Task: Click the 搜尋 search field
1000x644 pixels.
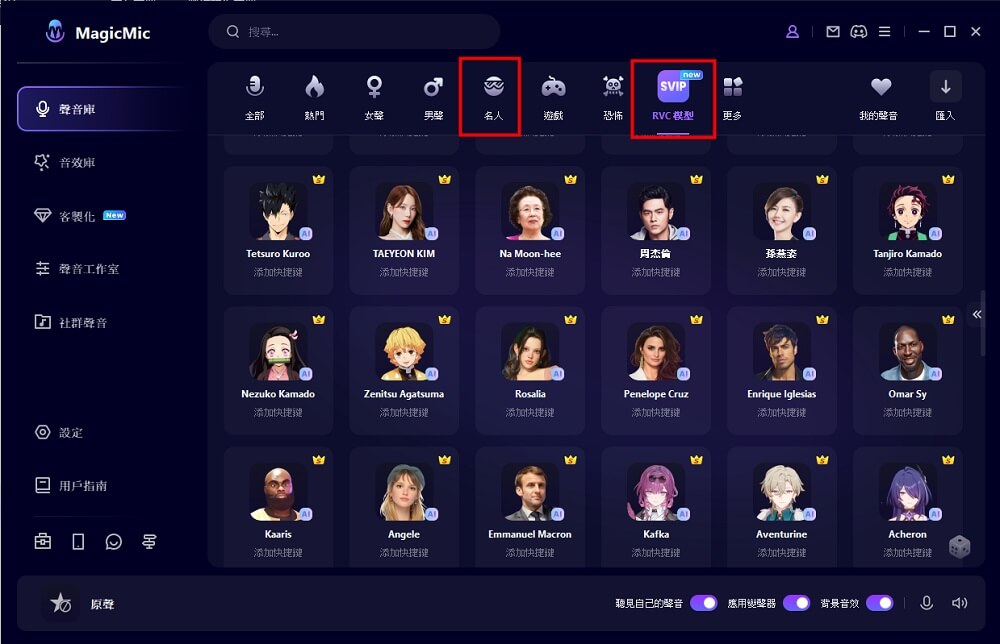Action: 360,32
